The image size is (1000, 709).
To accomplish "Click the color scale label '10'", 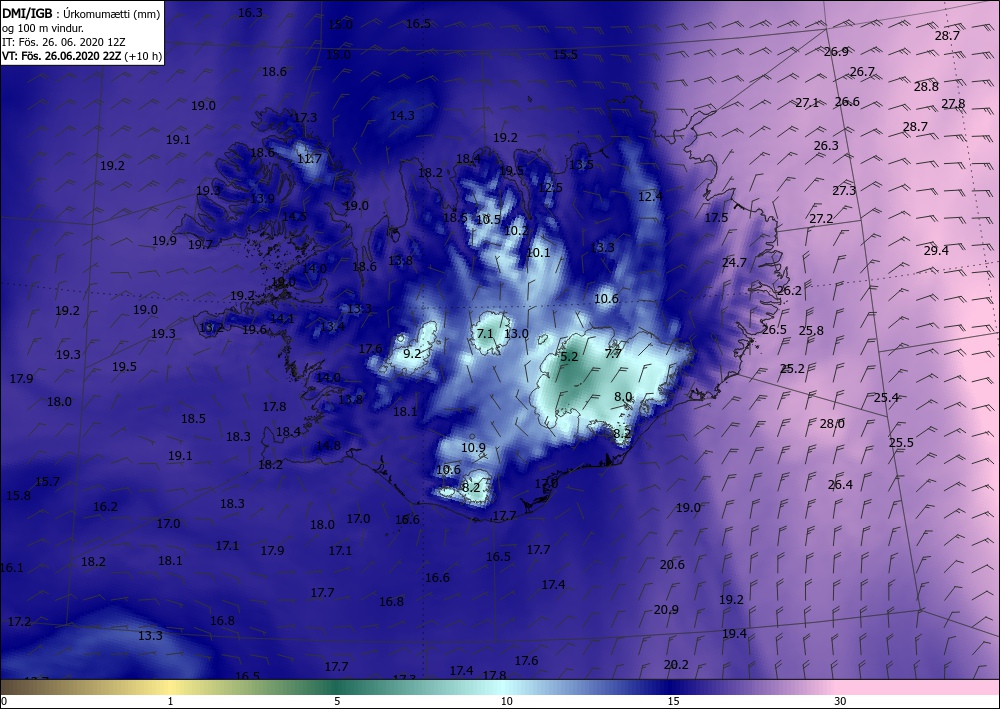I will [506, 701].
